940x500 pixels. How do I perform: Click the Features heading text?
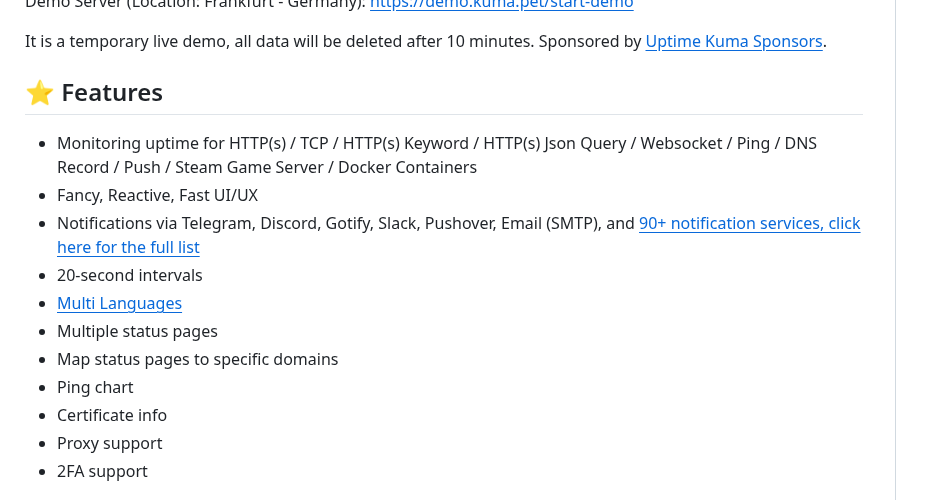click(x=112, y=93)
